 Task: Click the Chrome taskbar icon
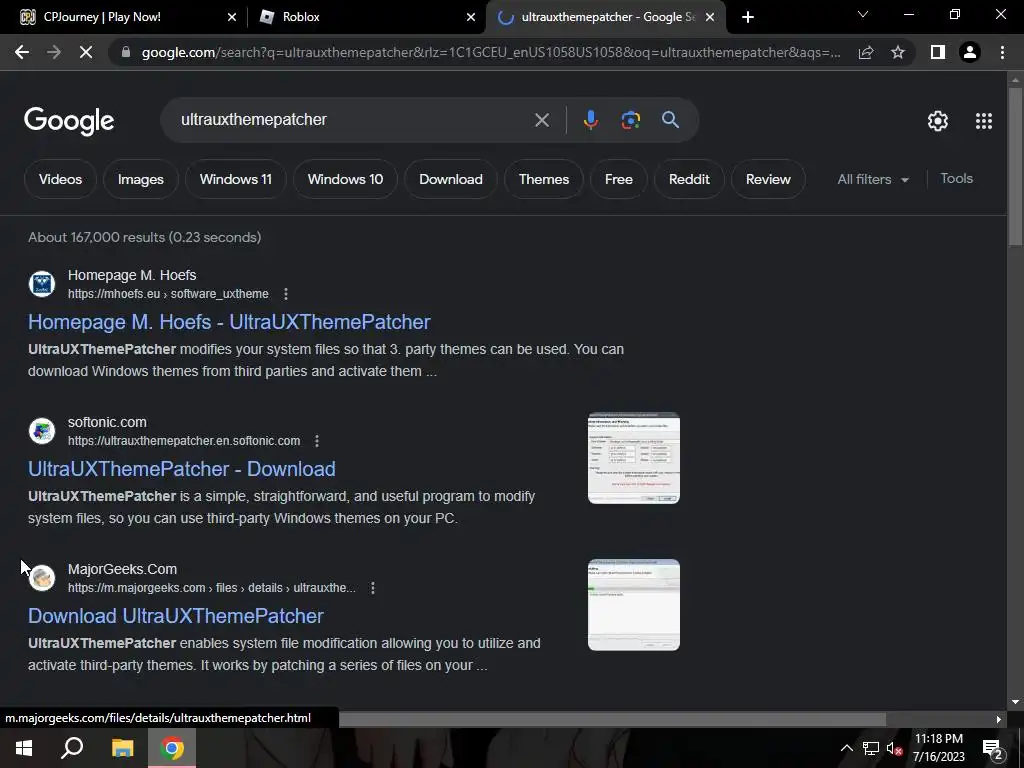click(172, 748)
